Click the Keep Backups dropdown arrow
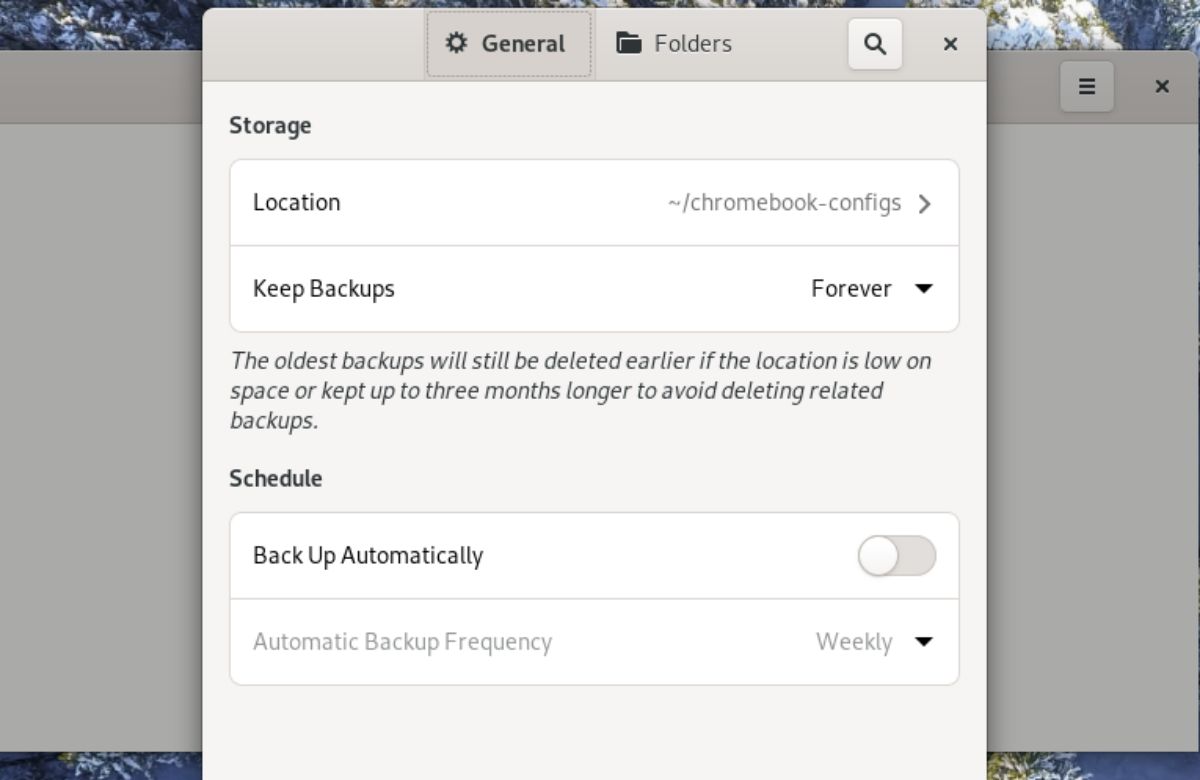This screenshot has height=780, width=1200. (924, 289)
